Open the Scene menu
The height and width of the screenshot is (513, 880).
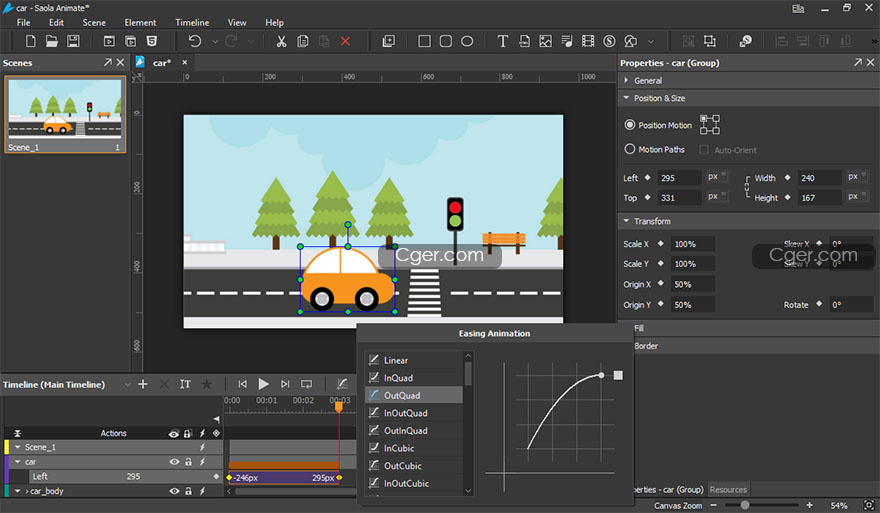tap(94, 22)
